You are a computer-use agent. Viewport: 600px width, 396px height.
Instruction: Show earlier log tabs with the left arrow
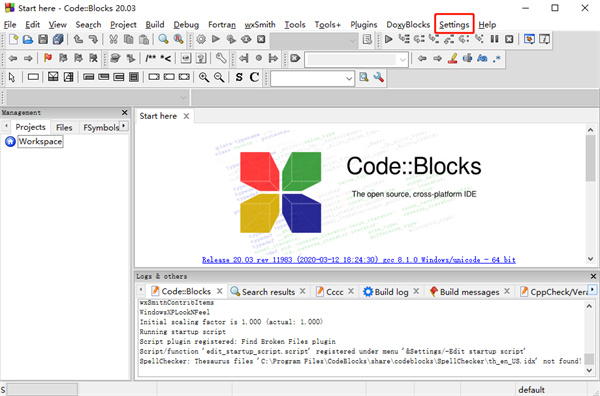tap(141, 290)
